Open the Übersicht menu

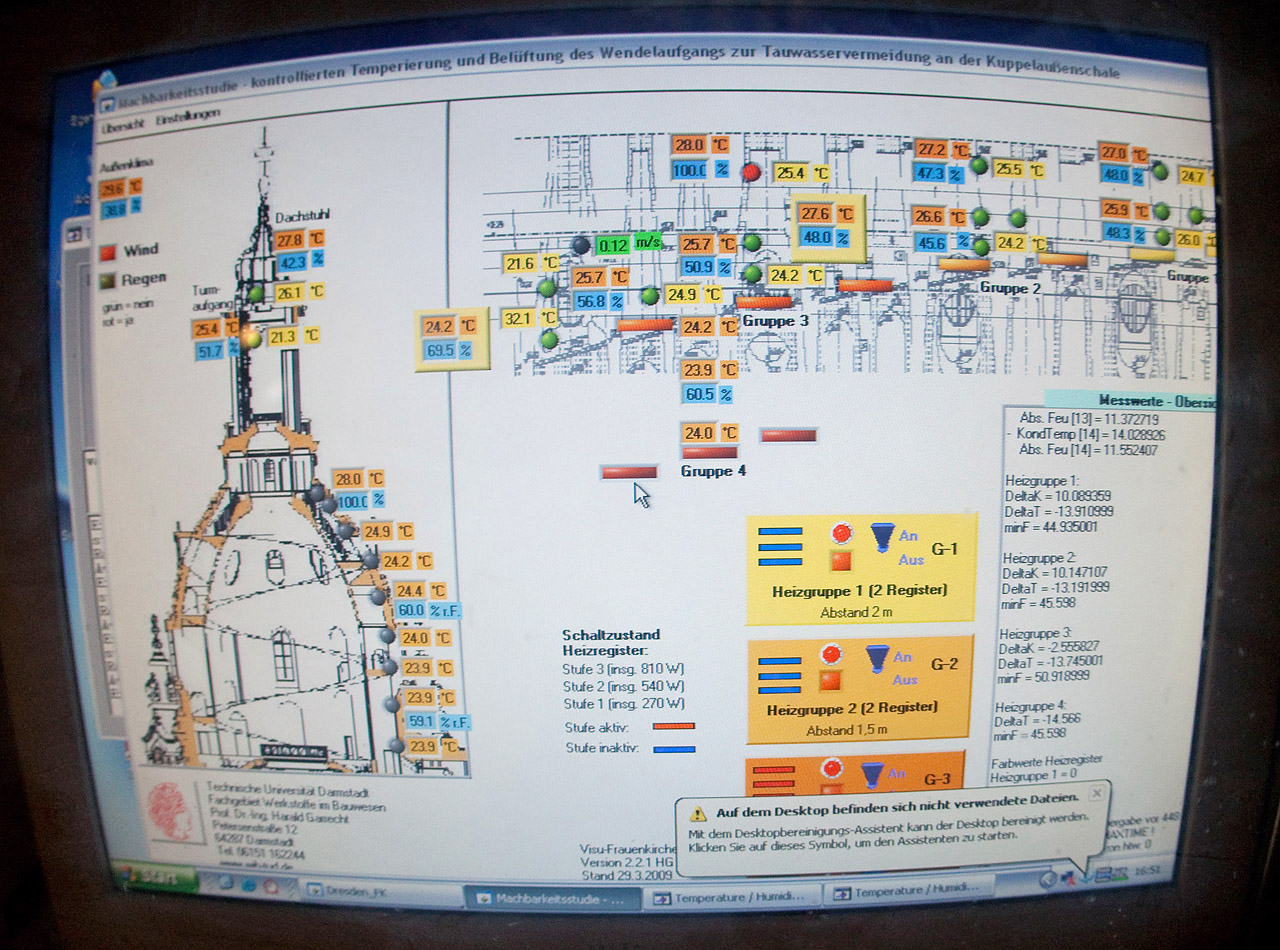click(x=122, y=124)
